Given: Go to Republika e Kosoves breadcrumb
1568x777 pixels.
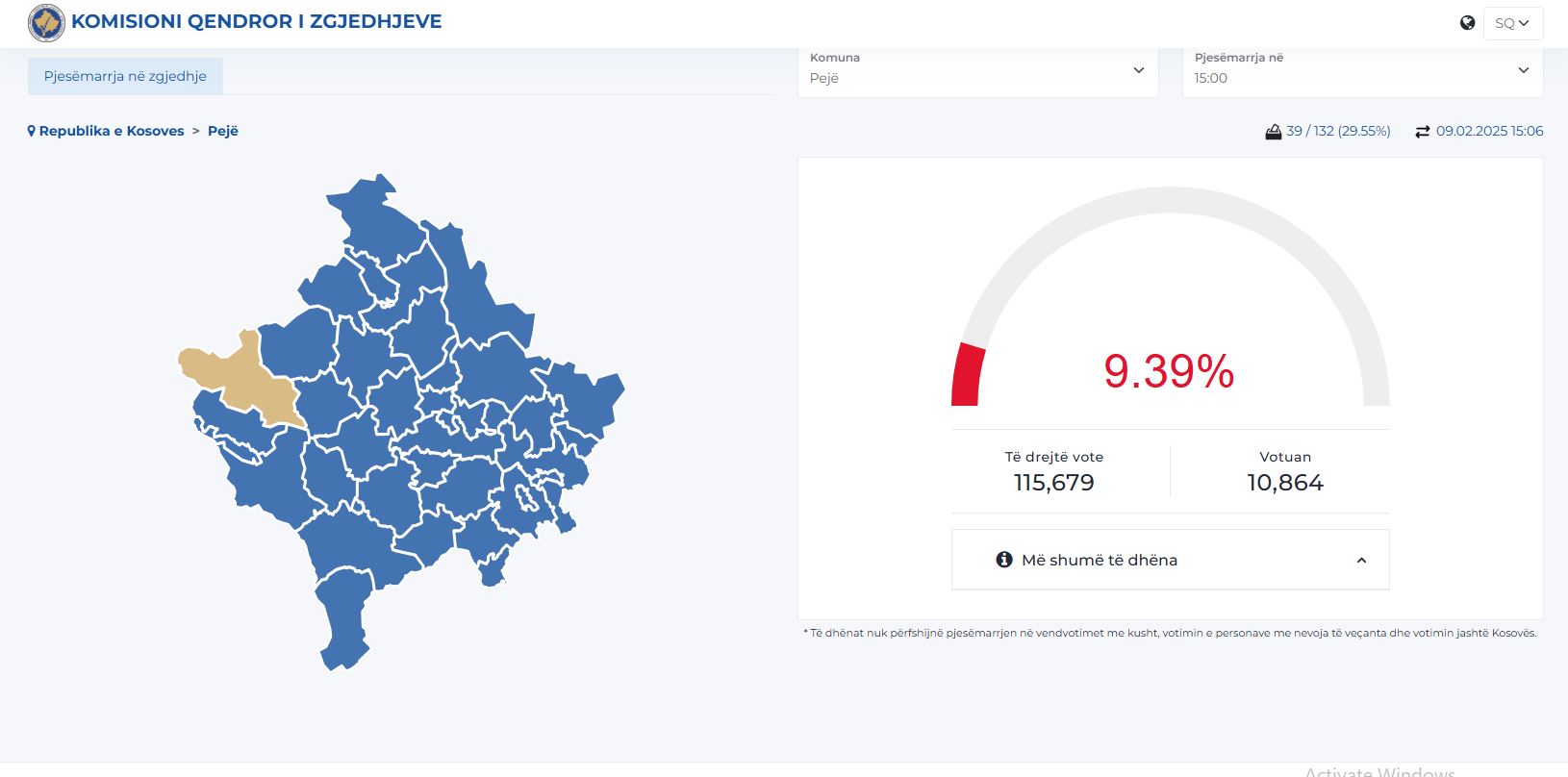Looking at the screenshot, I should click(112, 131).
